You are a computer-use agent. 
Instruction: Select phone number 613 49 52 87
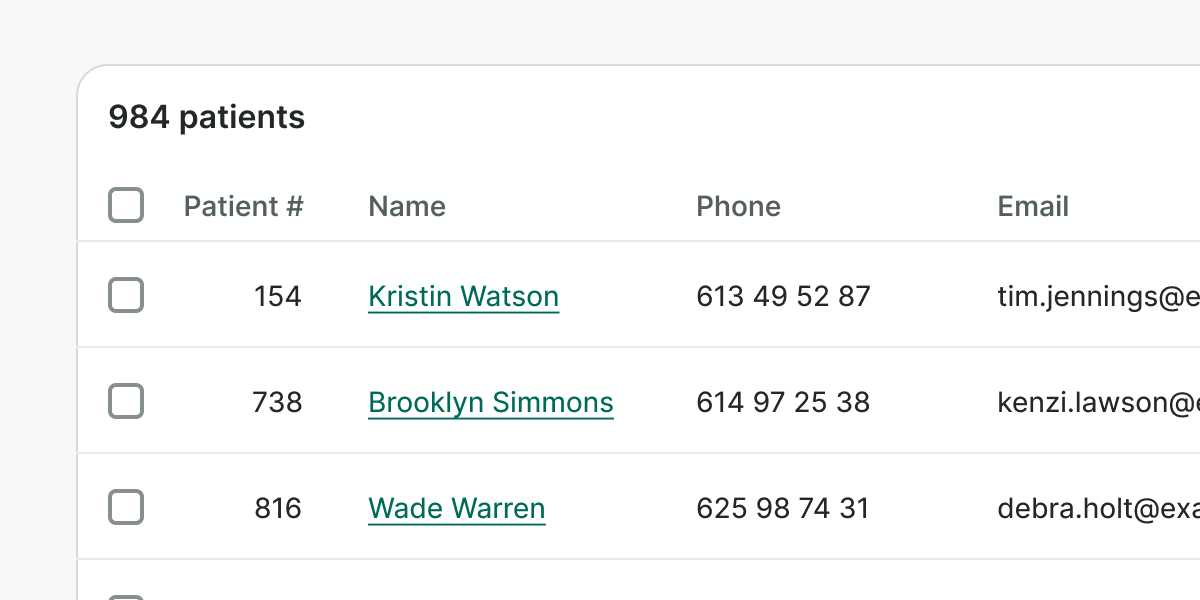[783, 296]
